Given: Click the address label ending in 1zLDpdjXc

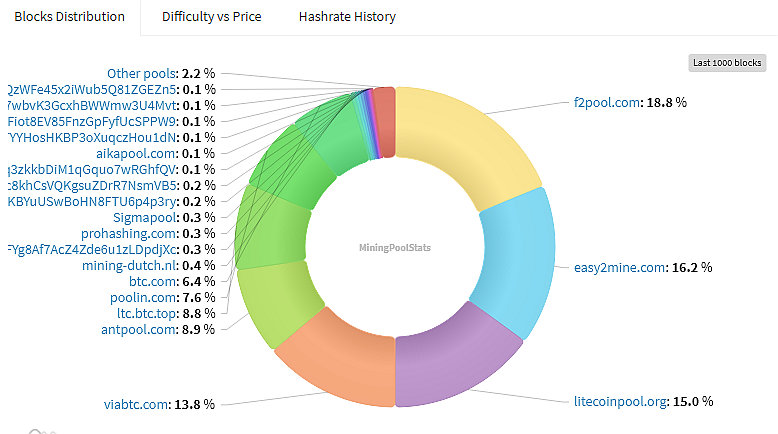Looking at the screenshot, I should (92, 249).
